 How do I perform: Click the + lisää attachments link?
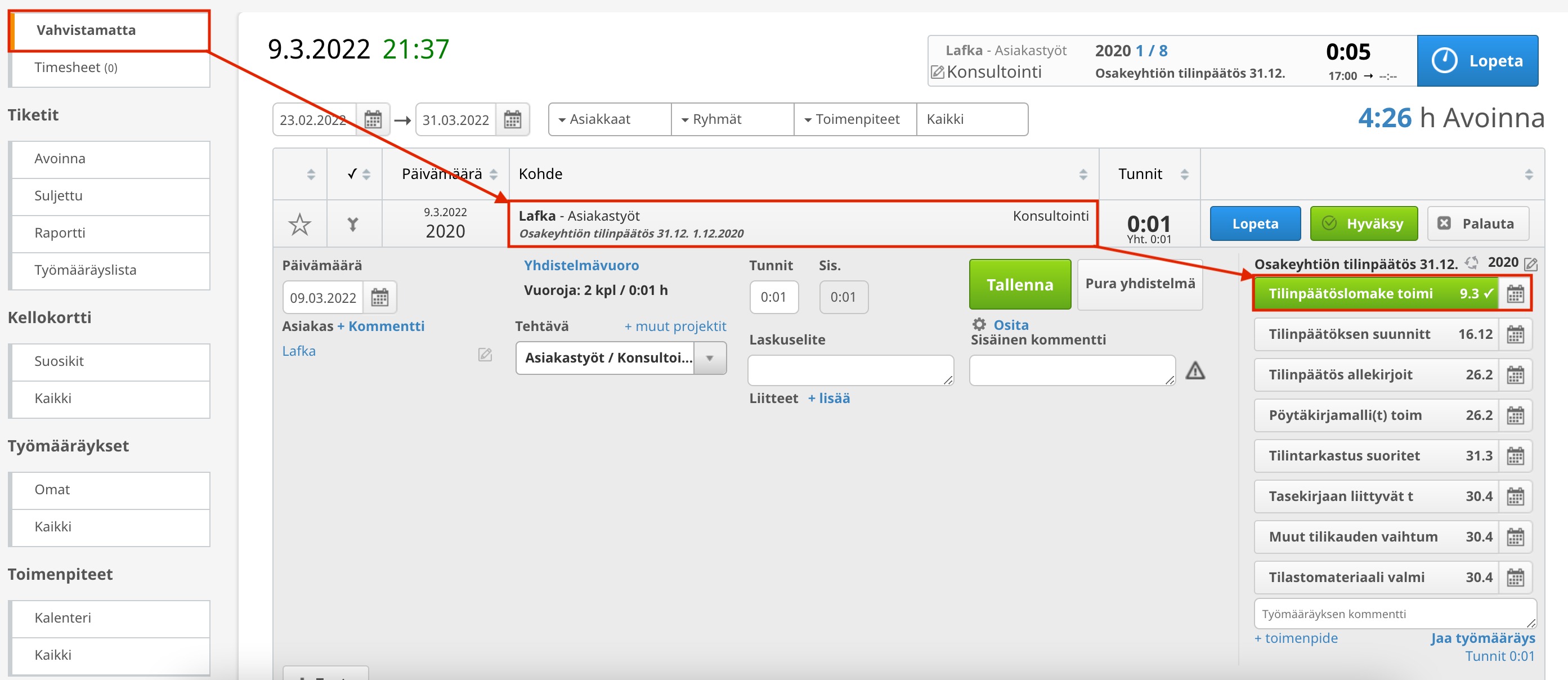coord(828,398)
